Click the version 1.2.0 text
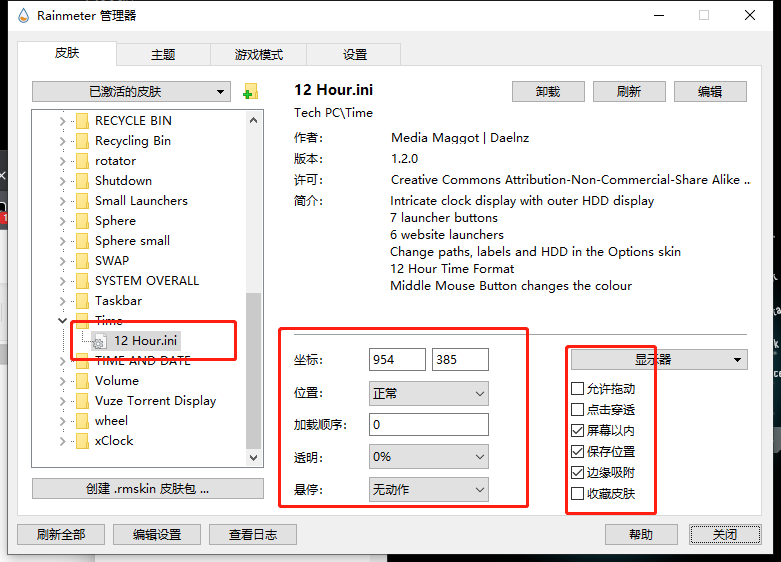 coord(404,159)
